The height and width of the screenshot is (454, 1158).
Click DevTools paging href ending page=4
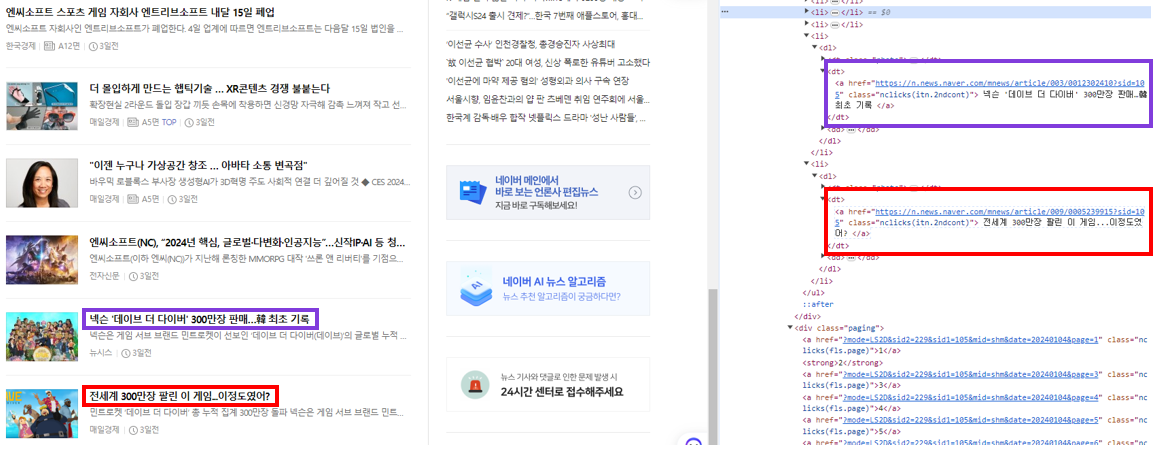coord(972,399)
